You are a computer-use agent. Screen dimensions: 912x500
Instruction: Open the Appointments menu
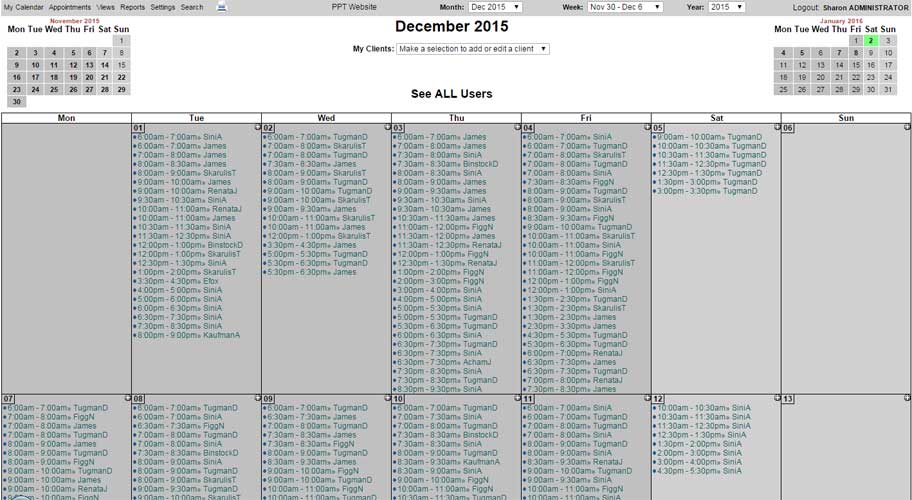point(70,7)
